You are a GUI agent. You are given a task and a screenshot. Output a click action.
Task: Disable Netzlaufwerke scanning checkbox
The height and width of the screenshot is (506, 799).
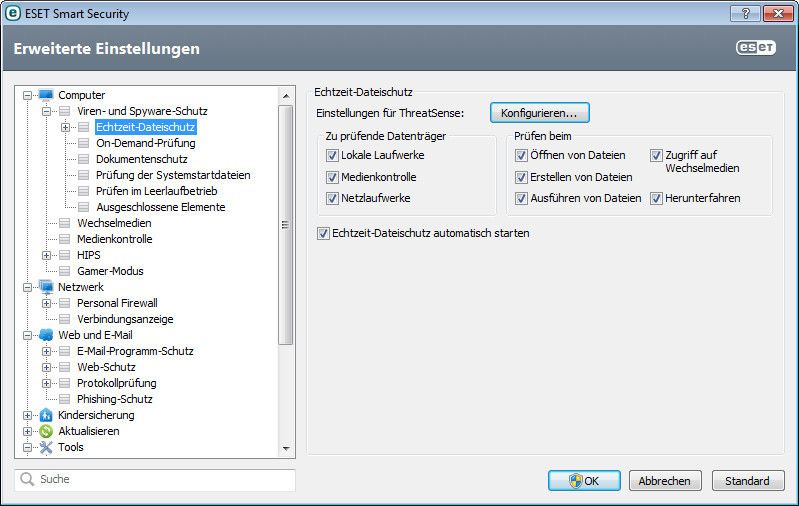[332, 198]
